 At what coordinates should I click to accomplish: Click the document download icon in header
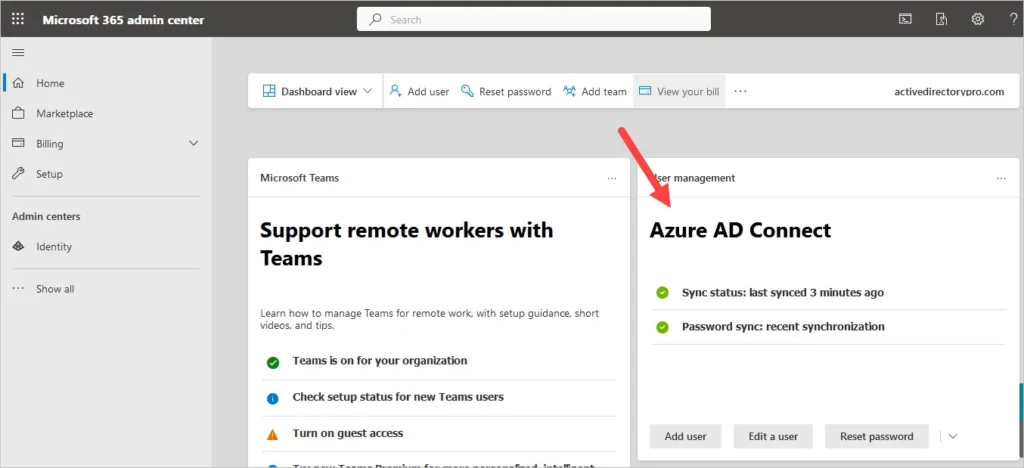941,19
